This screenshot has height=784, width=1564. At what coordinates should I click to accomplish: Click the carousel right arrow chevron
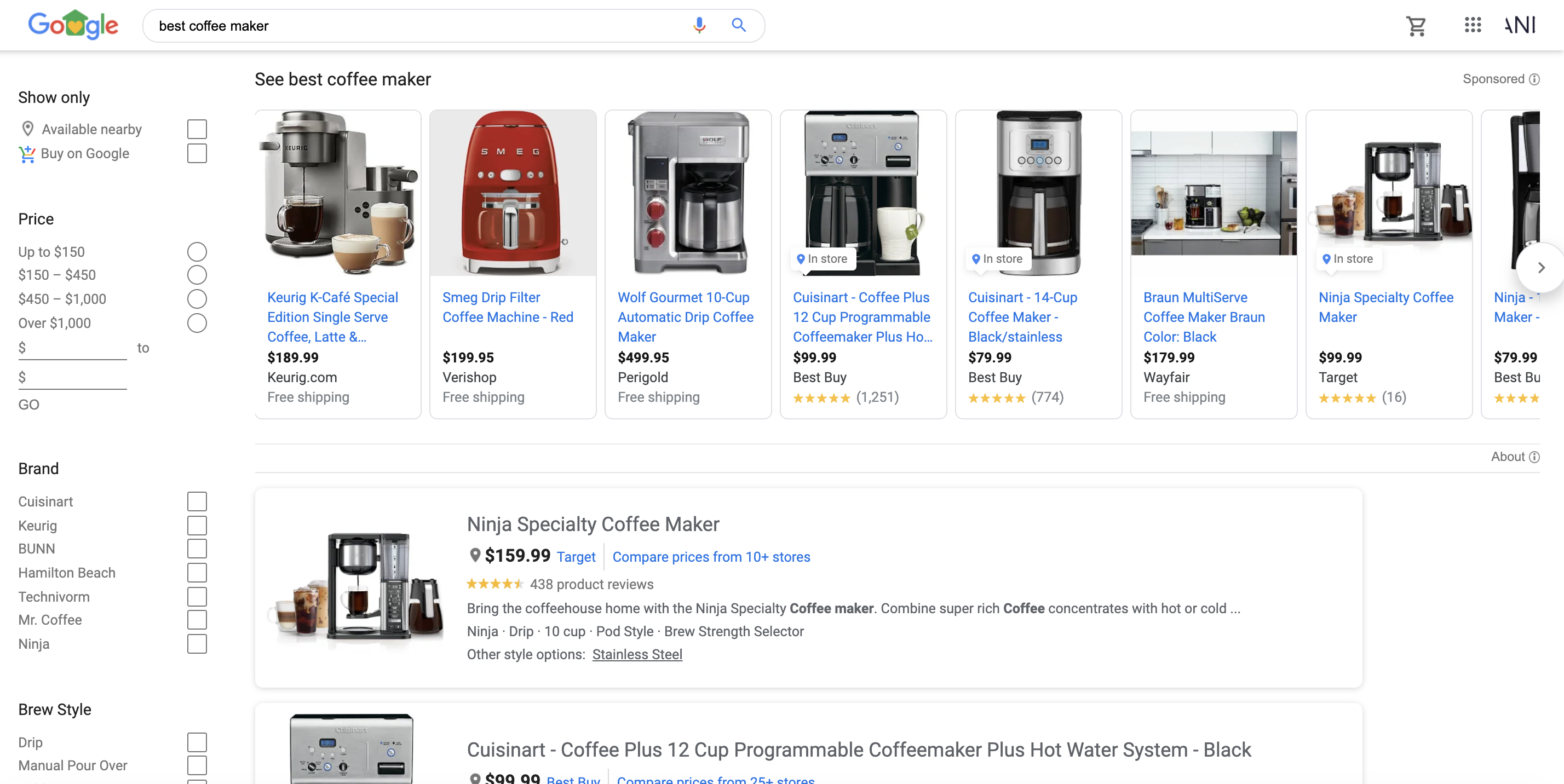1541,267
